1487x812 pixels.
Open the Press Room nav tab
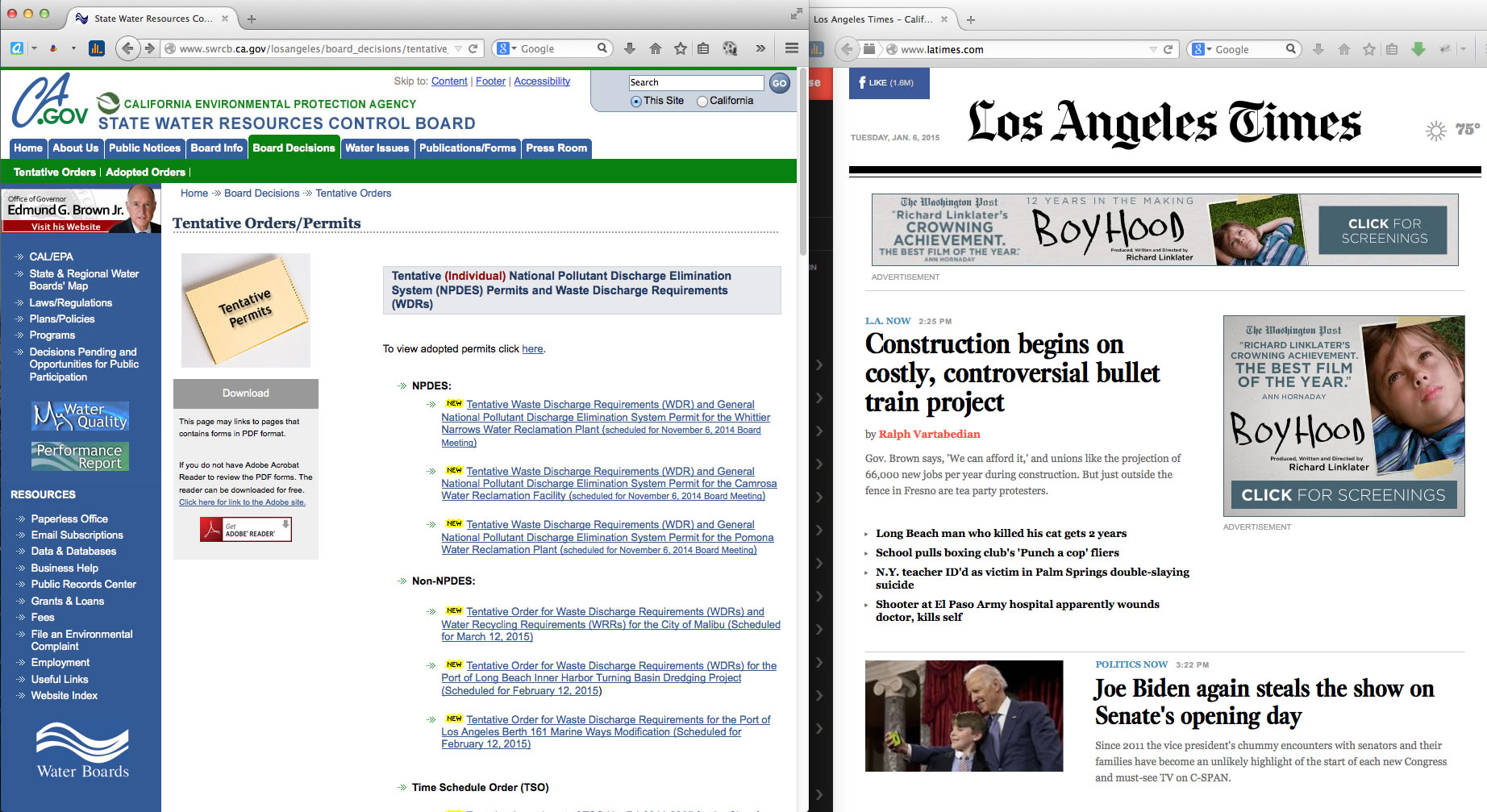point(556,148)
